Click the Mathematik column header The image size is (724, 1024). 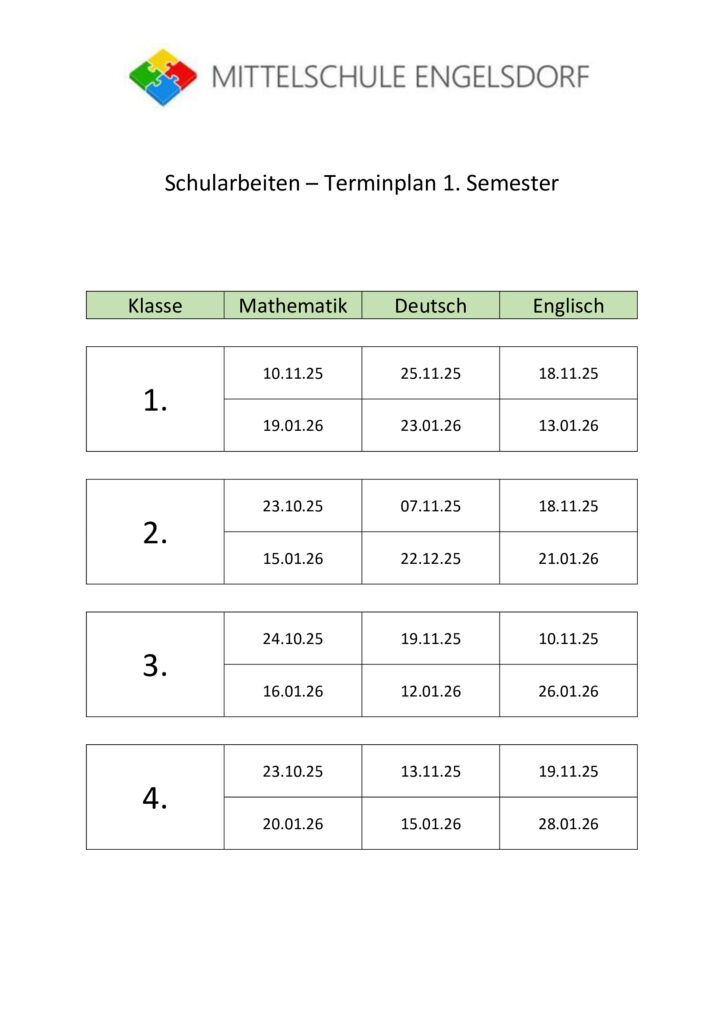[293, 306]
